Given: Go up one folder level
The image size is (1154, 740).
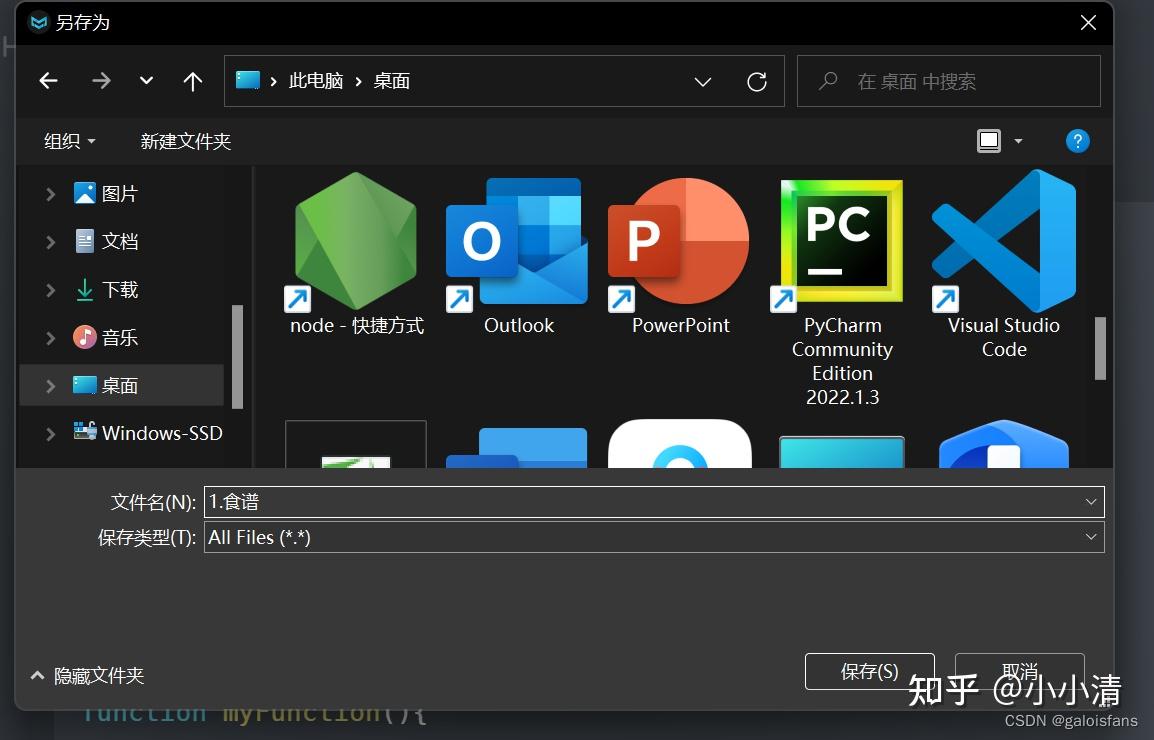Looking at the screenshot, I should point(193,81).
